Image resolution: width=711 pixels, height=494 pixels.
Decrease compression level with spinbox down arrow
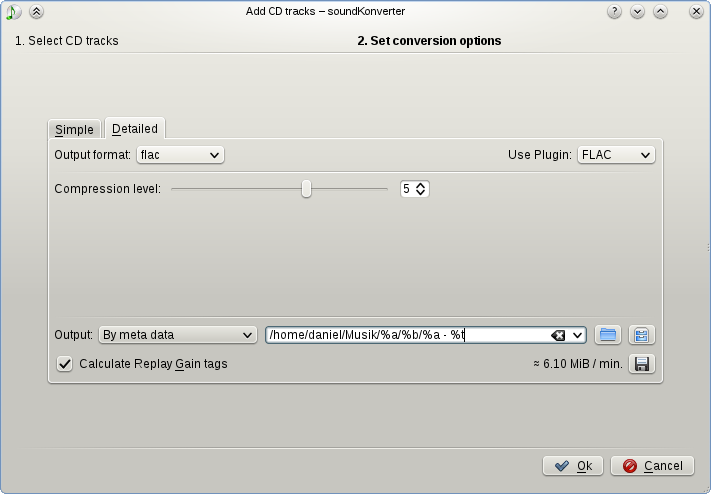420,193
